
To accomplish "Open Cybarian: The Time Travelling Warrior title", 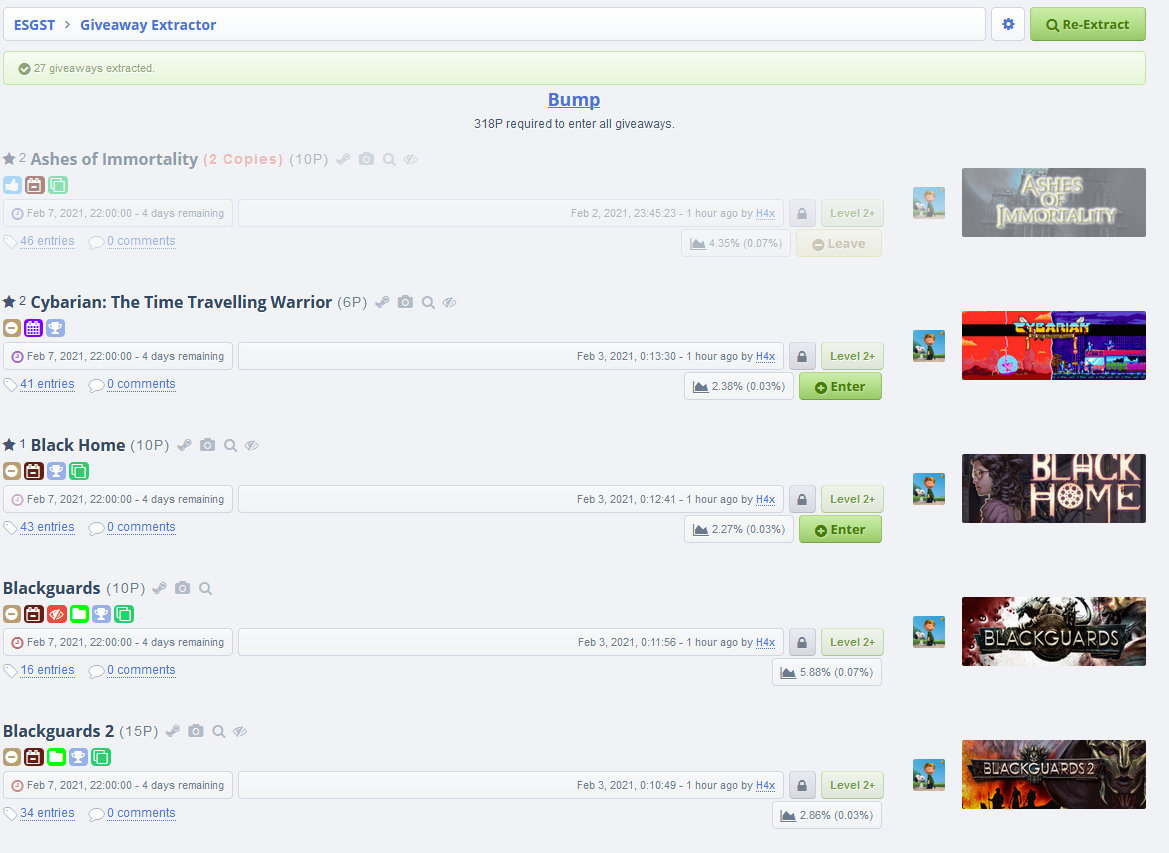I will pos(181,302).
